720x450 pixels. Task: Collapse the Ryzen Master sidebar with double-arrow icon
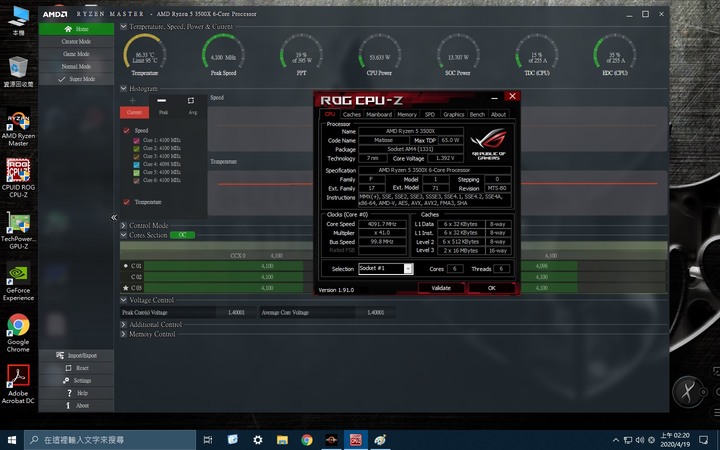113,218
